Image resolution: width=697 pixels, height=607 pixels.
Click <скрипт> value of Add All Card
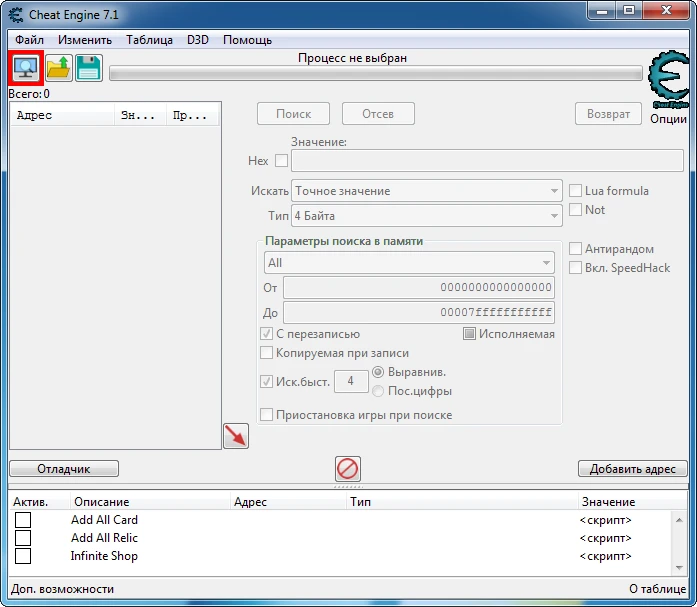tap(605, 520)
